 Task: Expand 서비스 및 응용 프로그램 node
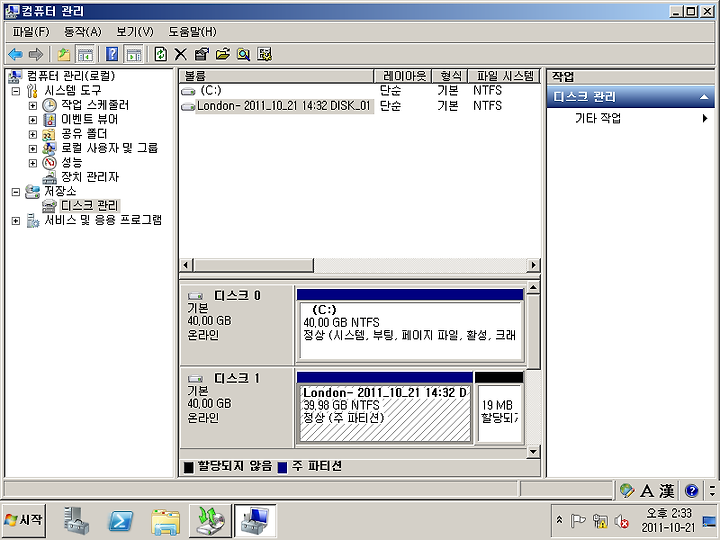point(16,221)
